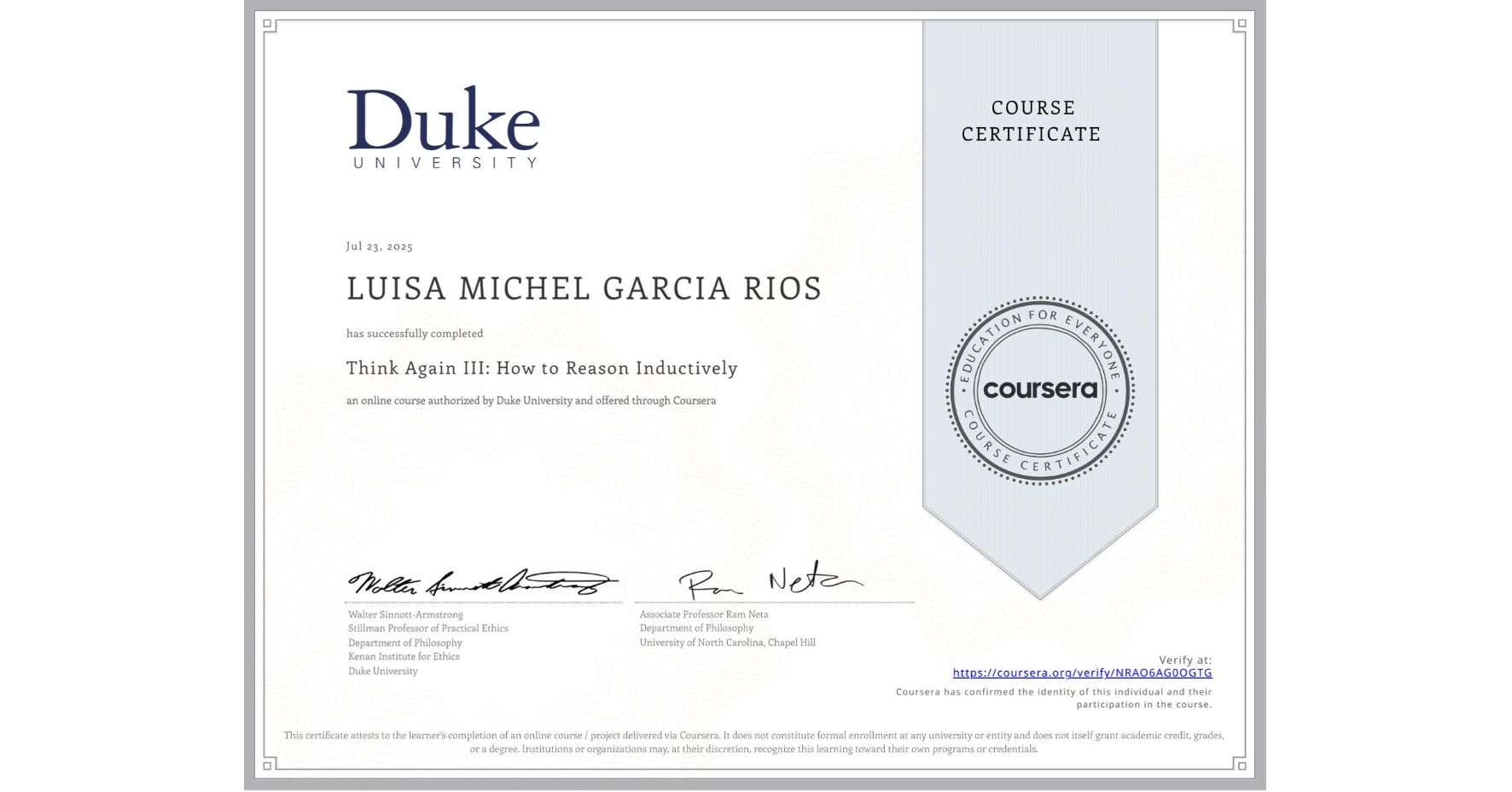Click the 'Verify at:' label
This screenshot has width=1512, height=792.
coord(1185,660)
